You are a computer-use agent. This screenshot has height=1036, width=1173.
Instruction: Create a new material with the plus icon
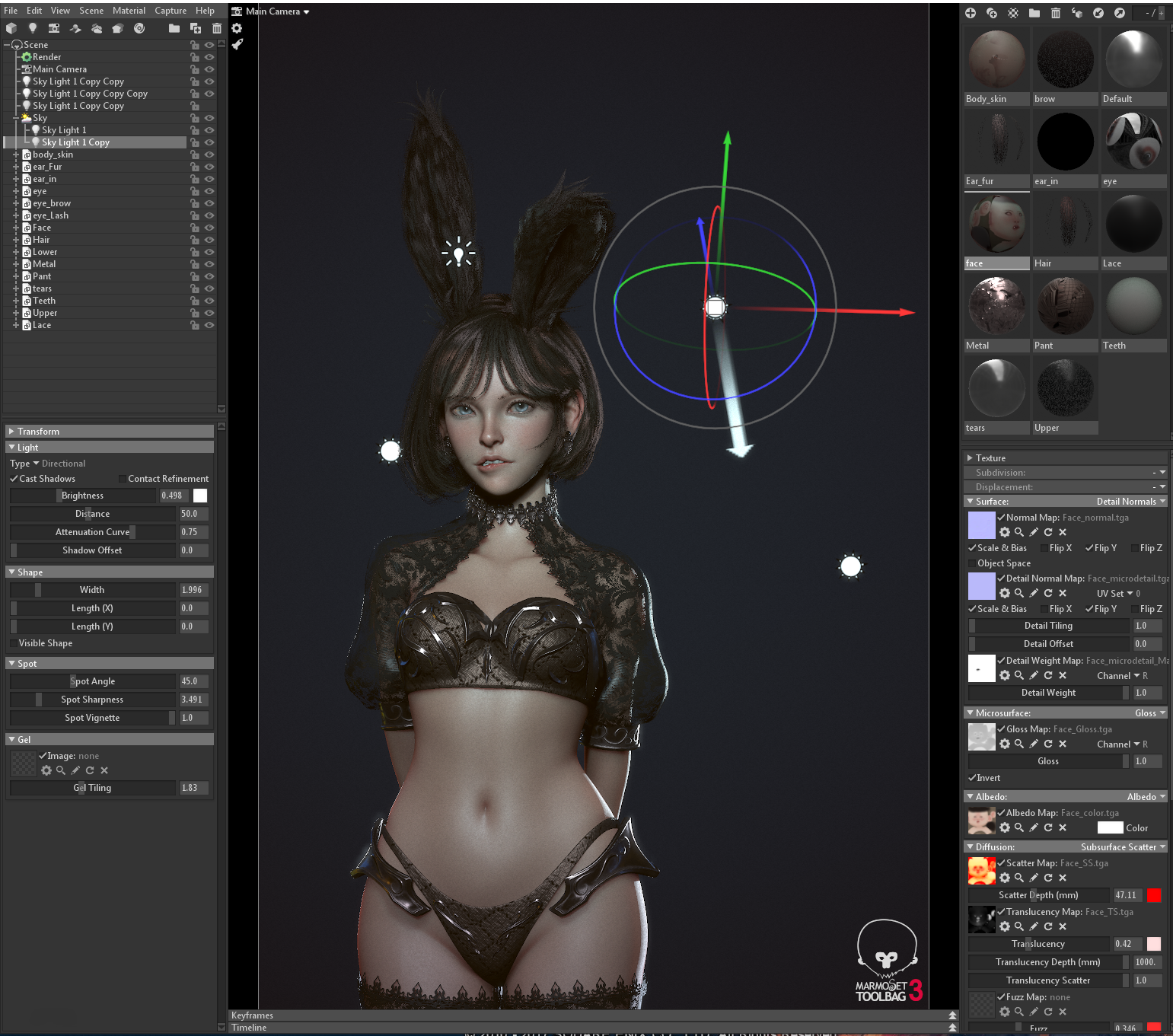(971, 13)
